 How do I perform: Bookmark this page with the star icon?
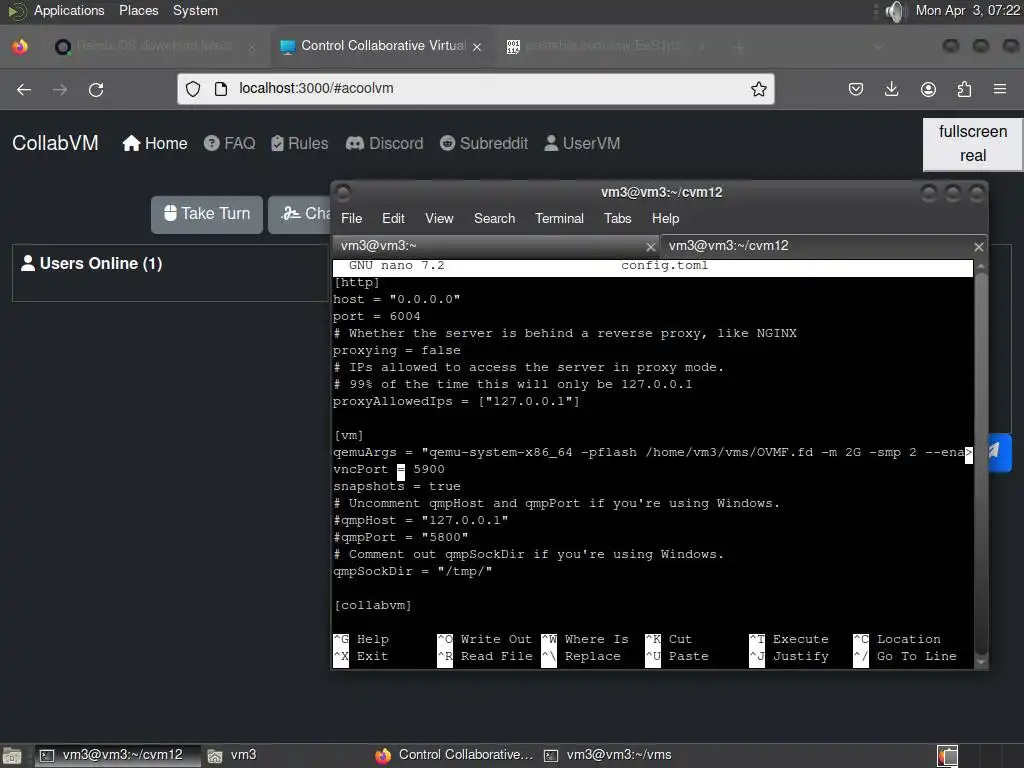pos(758,89)
